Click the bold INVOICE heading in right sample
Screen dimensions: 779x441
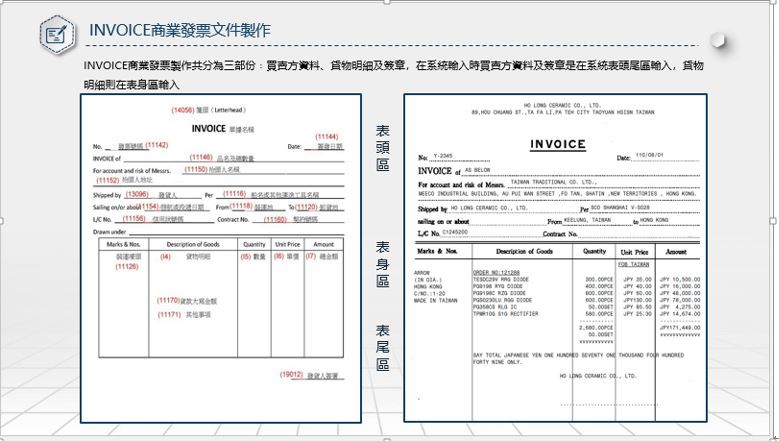tap(557, 145)
